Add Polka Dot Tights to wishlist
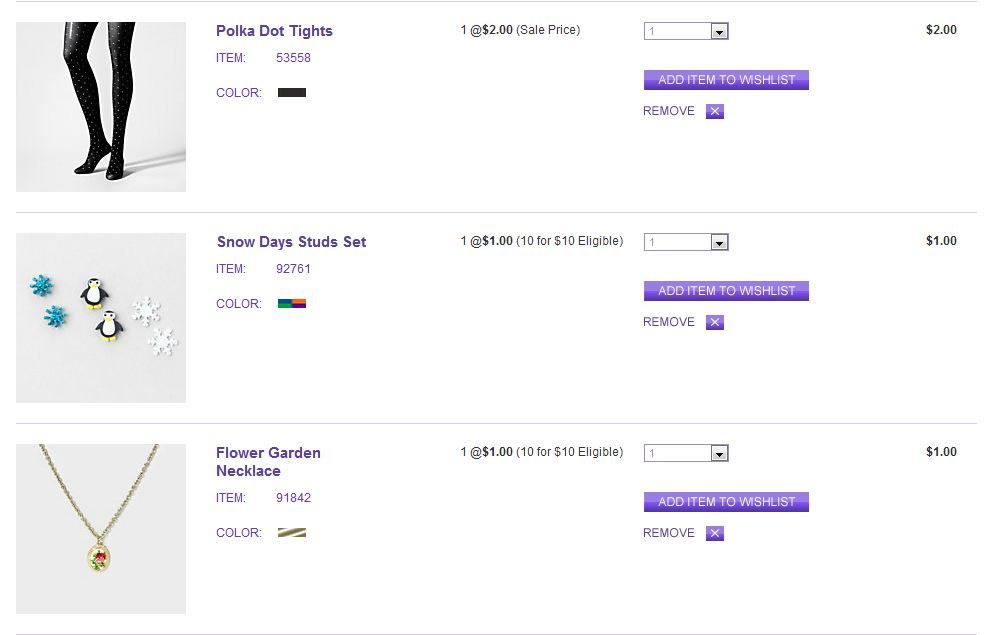987x635 pixels. point(726,80)
